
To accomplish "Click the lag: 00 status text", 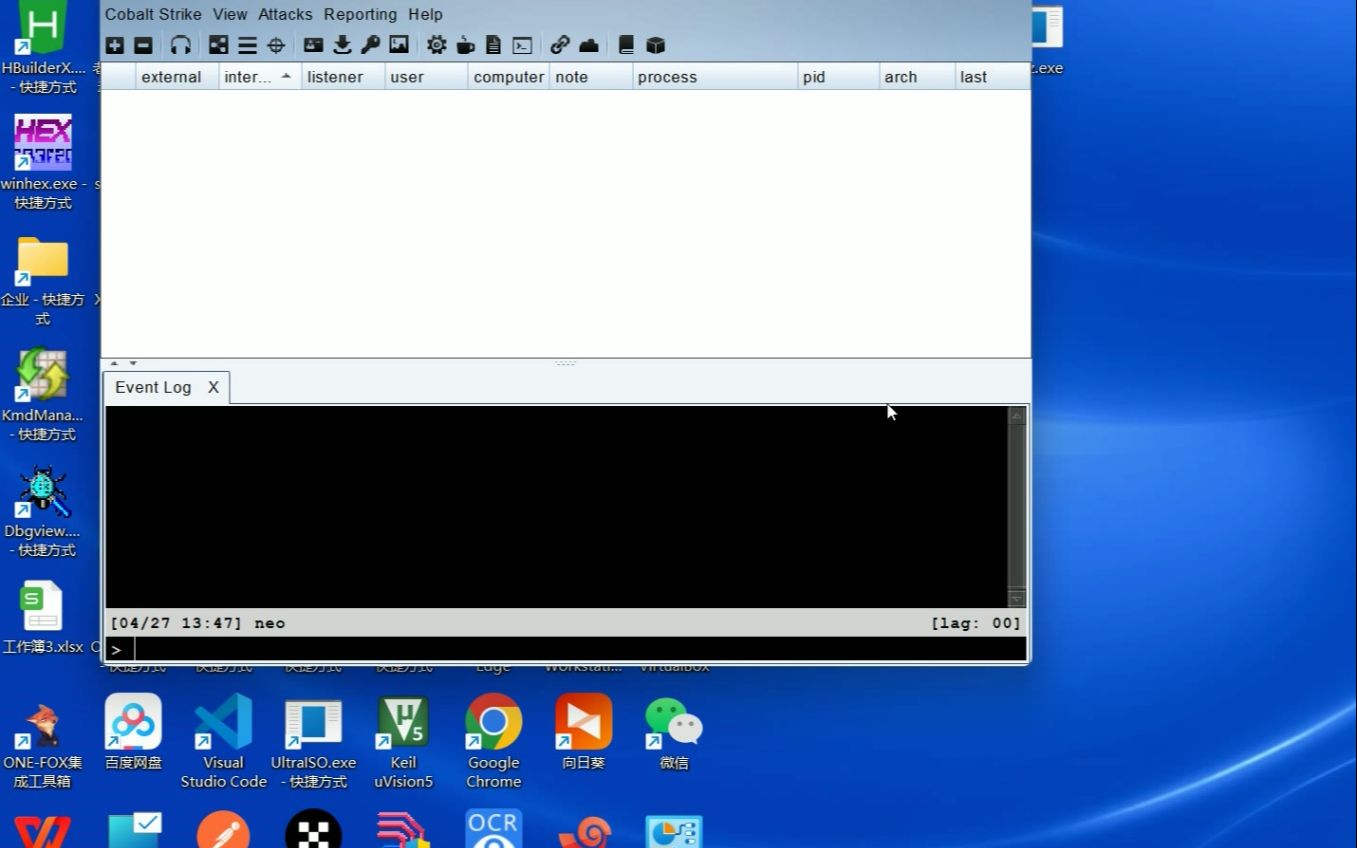I will (975, 623).
